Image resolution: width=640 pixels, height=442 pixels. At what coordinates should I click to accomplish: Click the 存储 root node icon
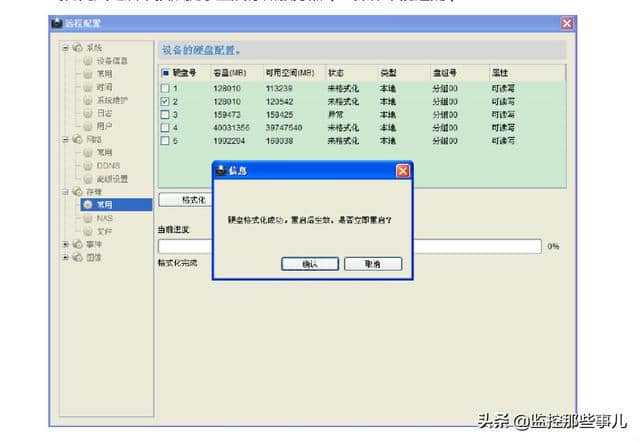(x=78, y=191)
